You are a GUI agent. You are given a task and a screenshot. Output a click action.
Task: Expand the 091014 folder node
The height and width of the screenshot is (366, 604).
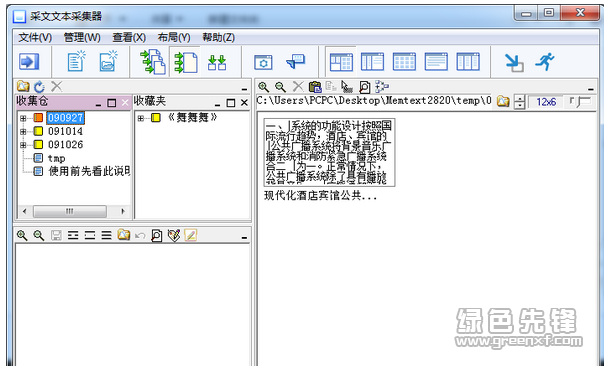tap(23, 132)
